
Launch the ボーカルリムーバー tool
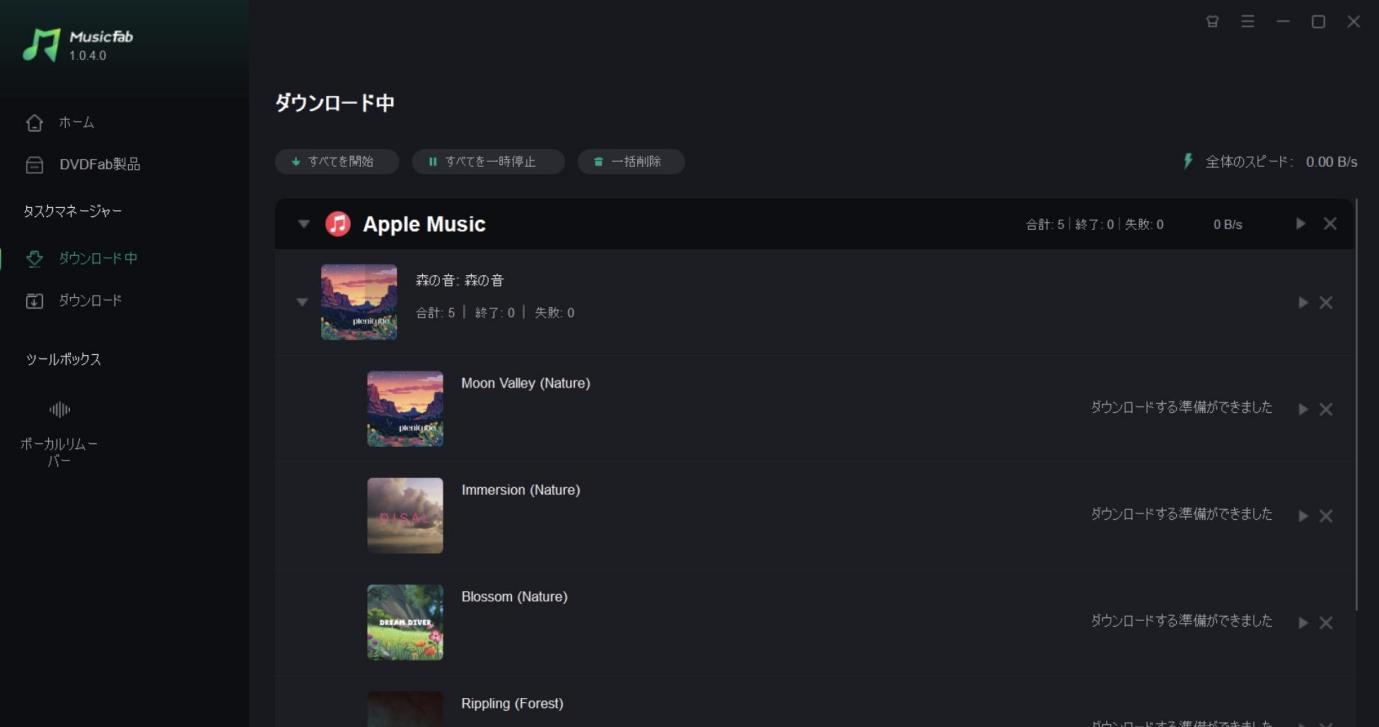[59, 434]
